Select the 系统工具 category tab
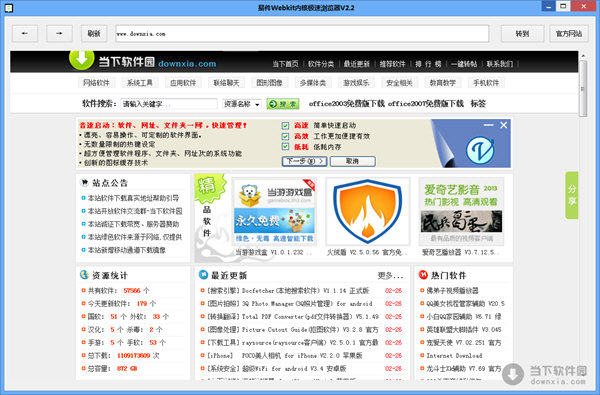Image resolution: width=600 pixels, height=395 pixels. 140,83
